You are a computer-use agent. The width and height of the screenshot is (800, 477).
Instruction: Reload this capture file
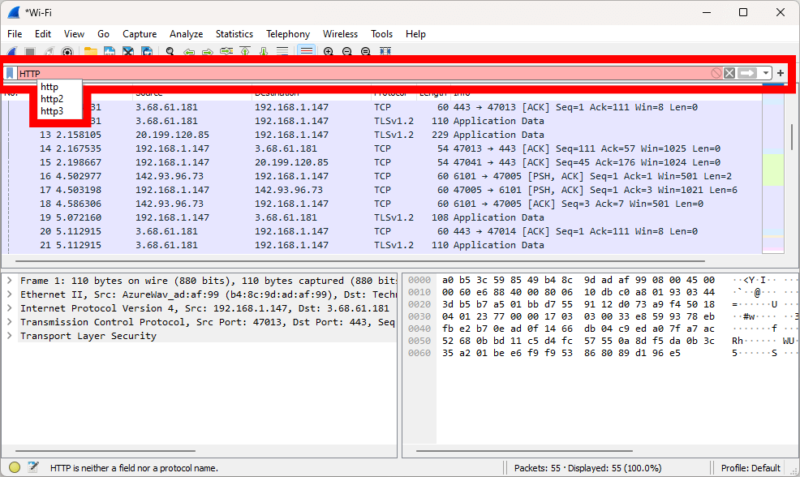pyautogui.click(x=147, y=52)
